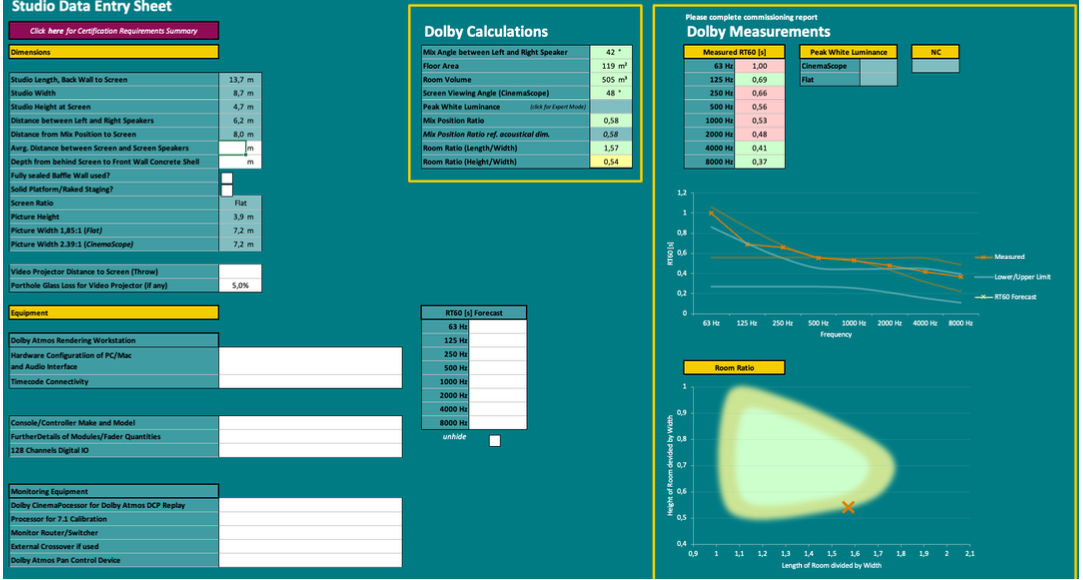The image size is (1083, 580).
Task: Tick the Solid Platform/Raked Staging checkbox
Action: (227, 191)
